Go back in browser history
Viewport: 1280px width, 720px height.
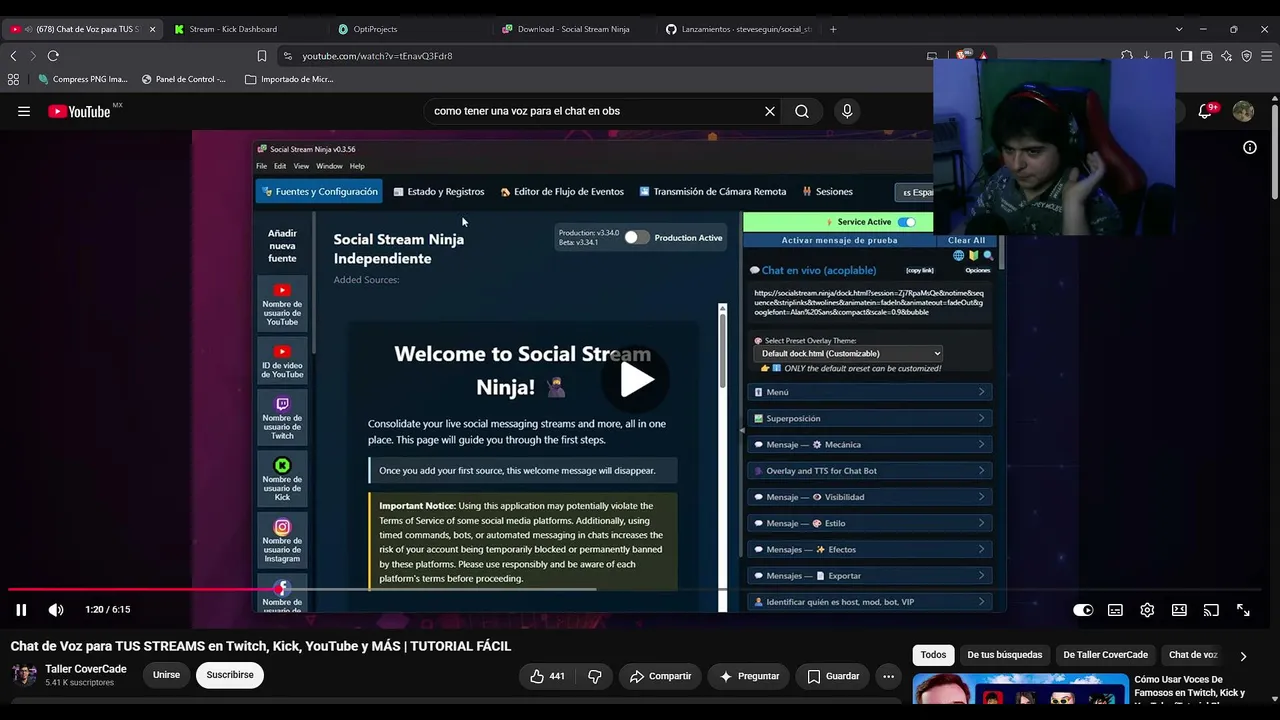click(14, 56)
